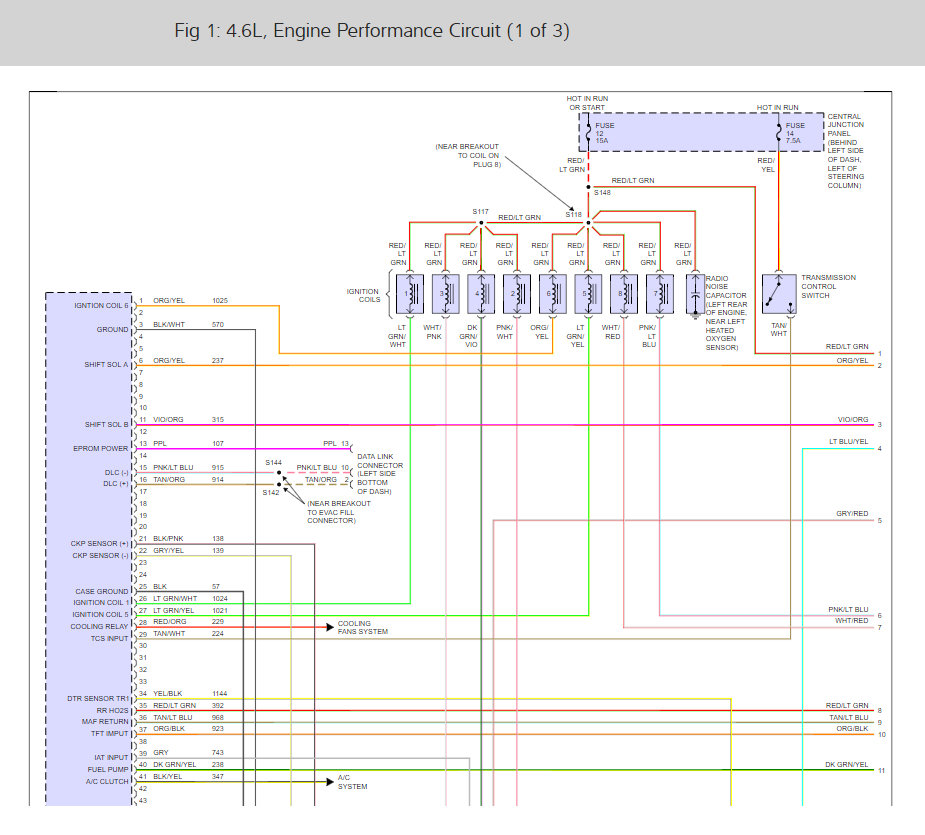Click ignition coil 8 symbol

pos(624,294)
